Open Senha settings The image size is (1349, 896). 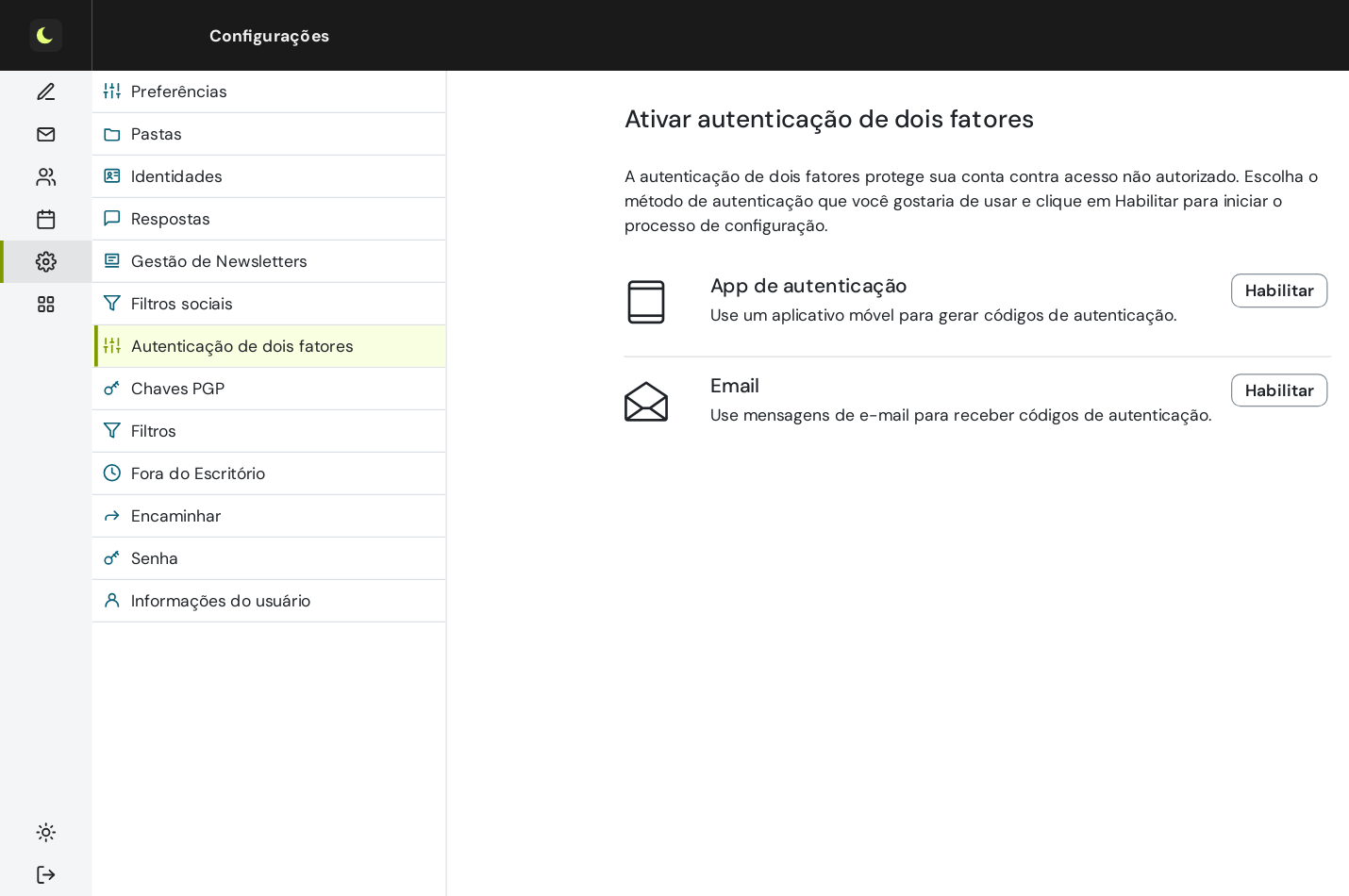(269, 558)
